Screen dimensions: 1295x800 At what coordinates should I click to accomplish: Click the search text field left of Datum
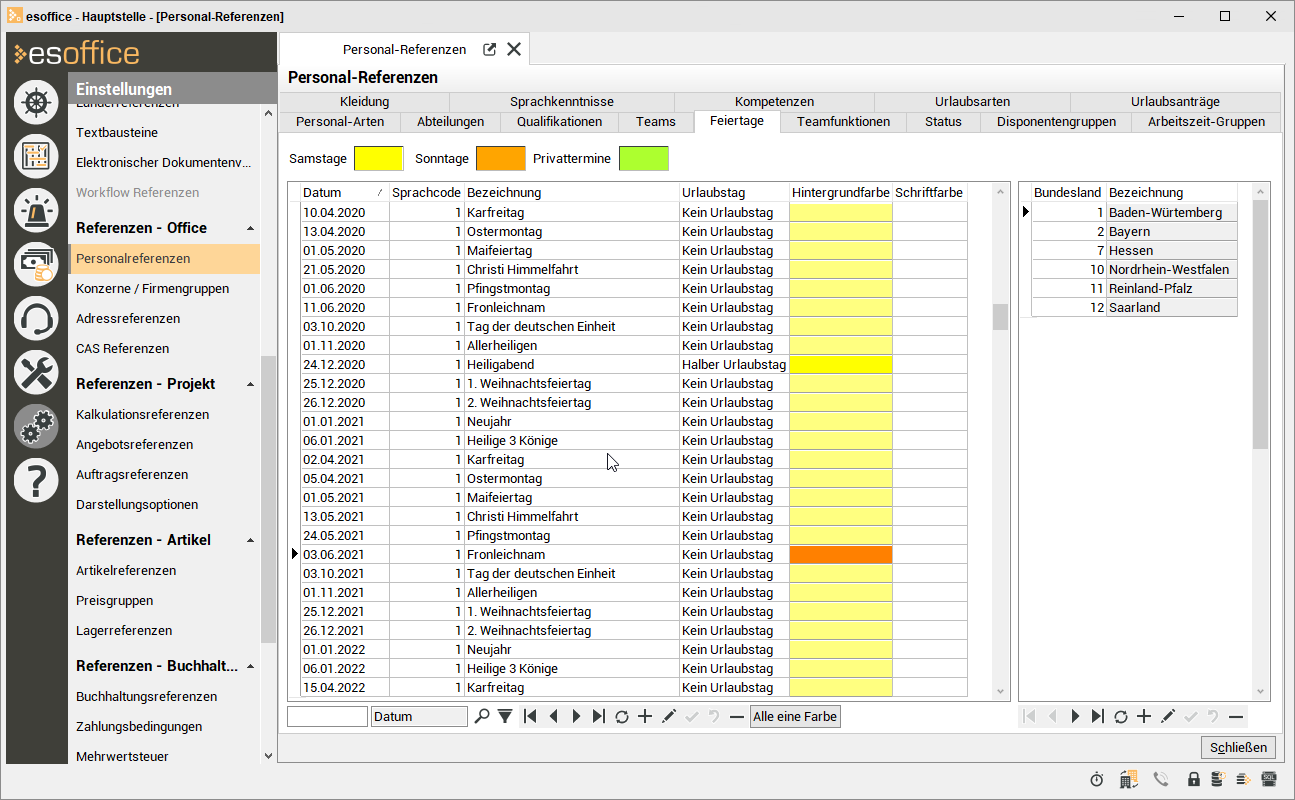click(327, 716)
